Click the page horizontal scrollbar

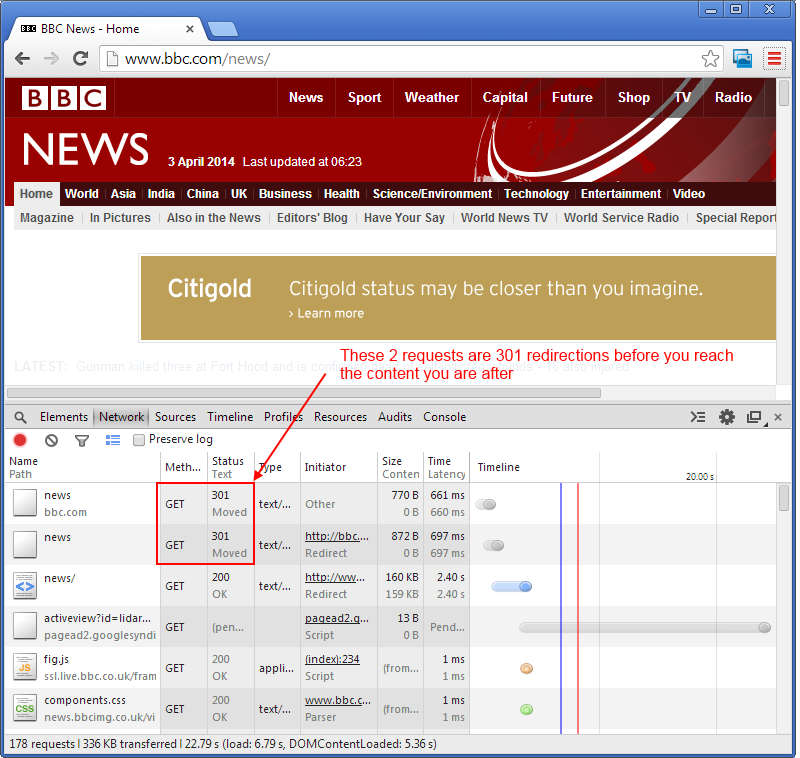pyautogui.click(x=304, y=393)
